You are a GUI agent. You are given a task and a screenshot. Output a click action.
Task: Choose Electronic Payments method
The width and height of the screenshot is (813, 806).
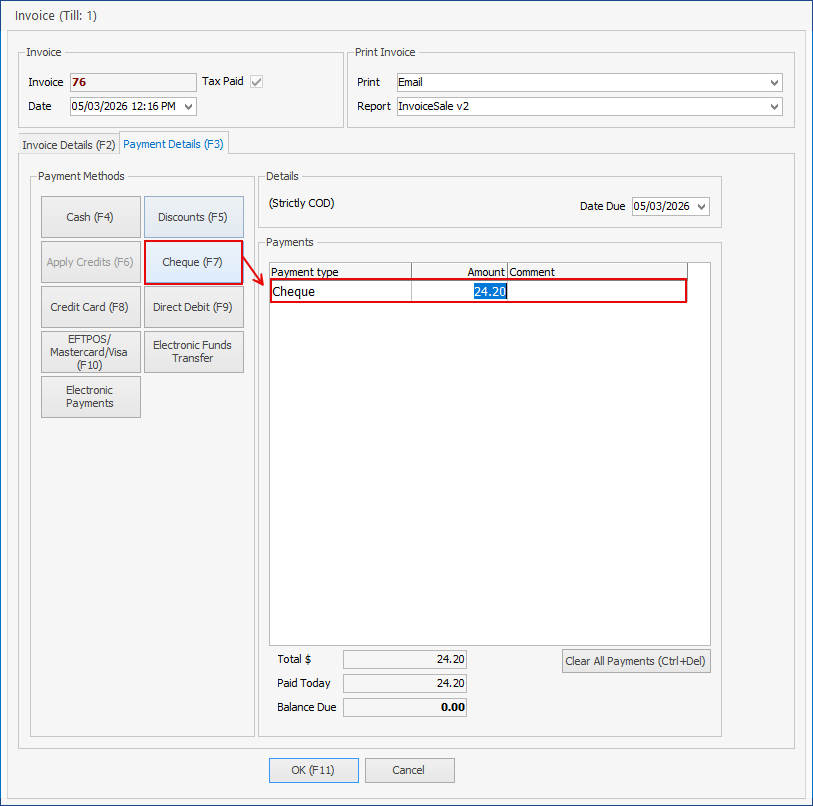[91, 397]
